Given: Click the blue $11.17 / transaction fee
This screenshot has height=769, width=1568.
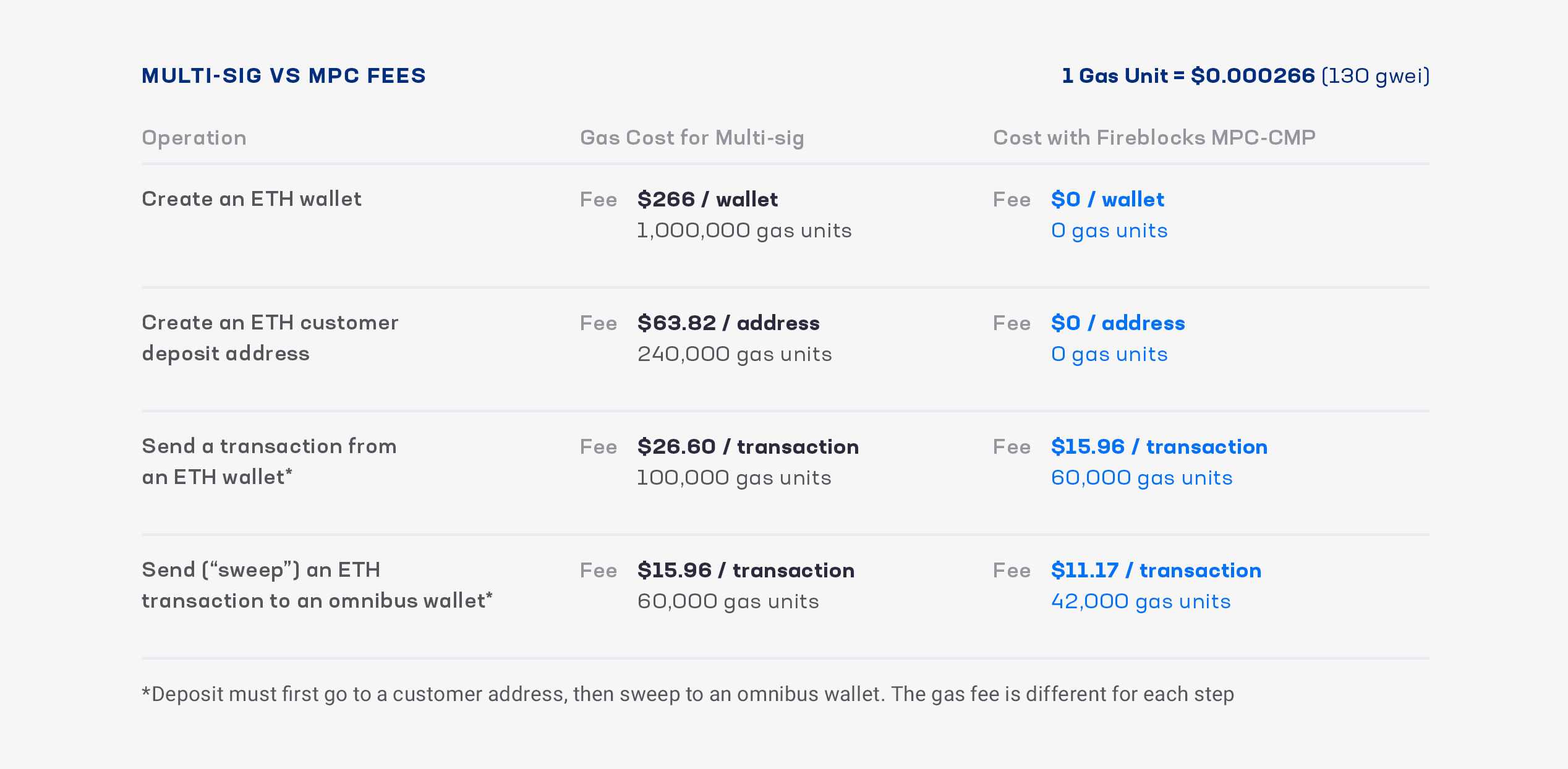Looking at the screenshot, I should (1156, 570).
